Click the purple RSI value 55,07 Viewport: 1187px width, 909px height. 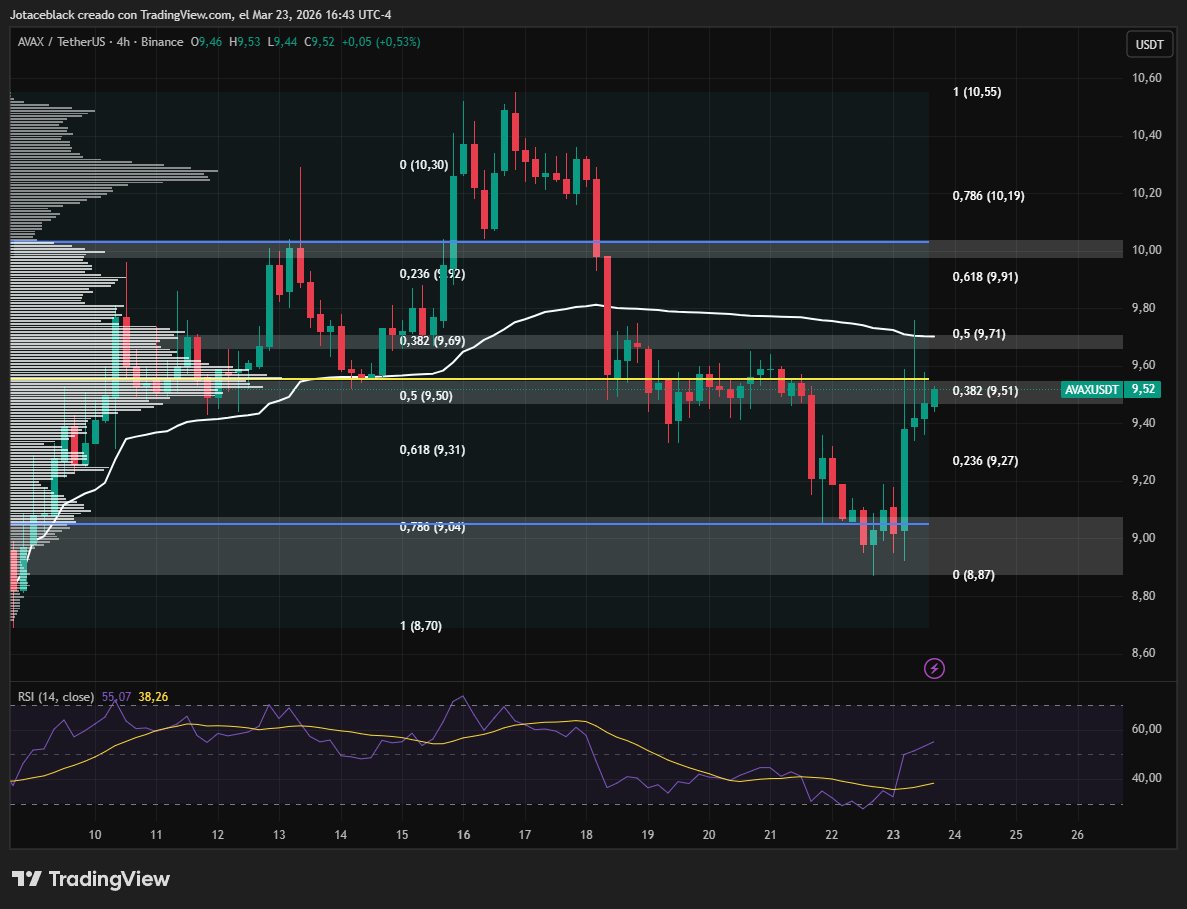(x=116, y=697)
